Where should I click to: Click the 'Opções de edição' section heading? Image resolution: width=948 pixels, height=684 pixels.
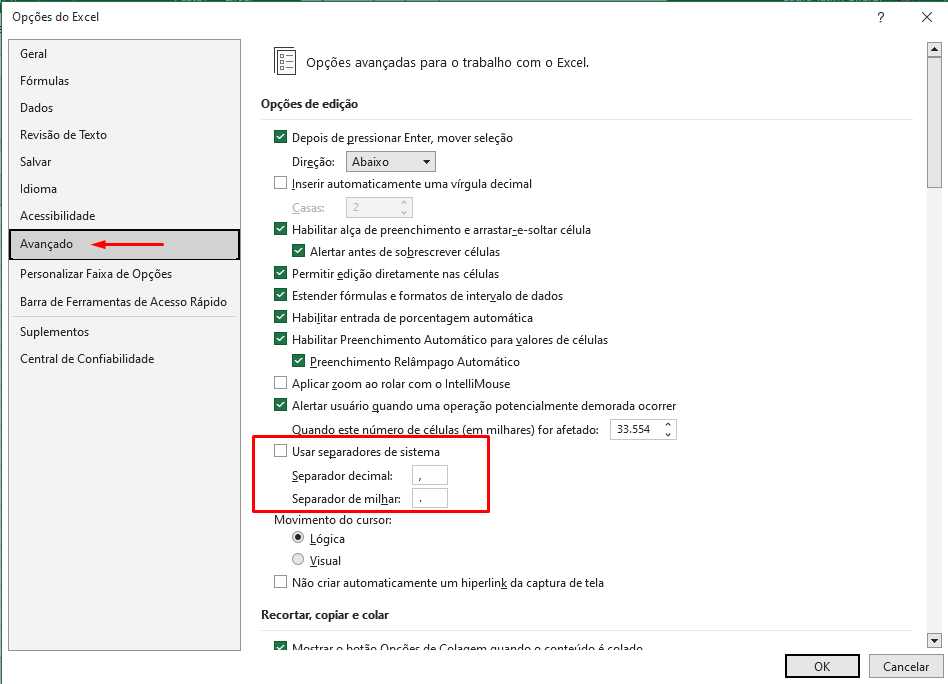(310, 104)
